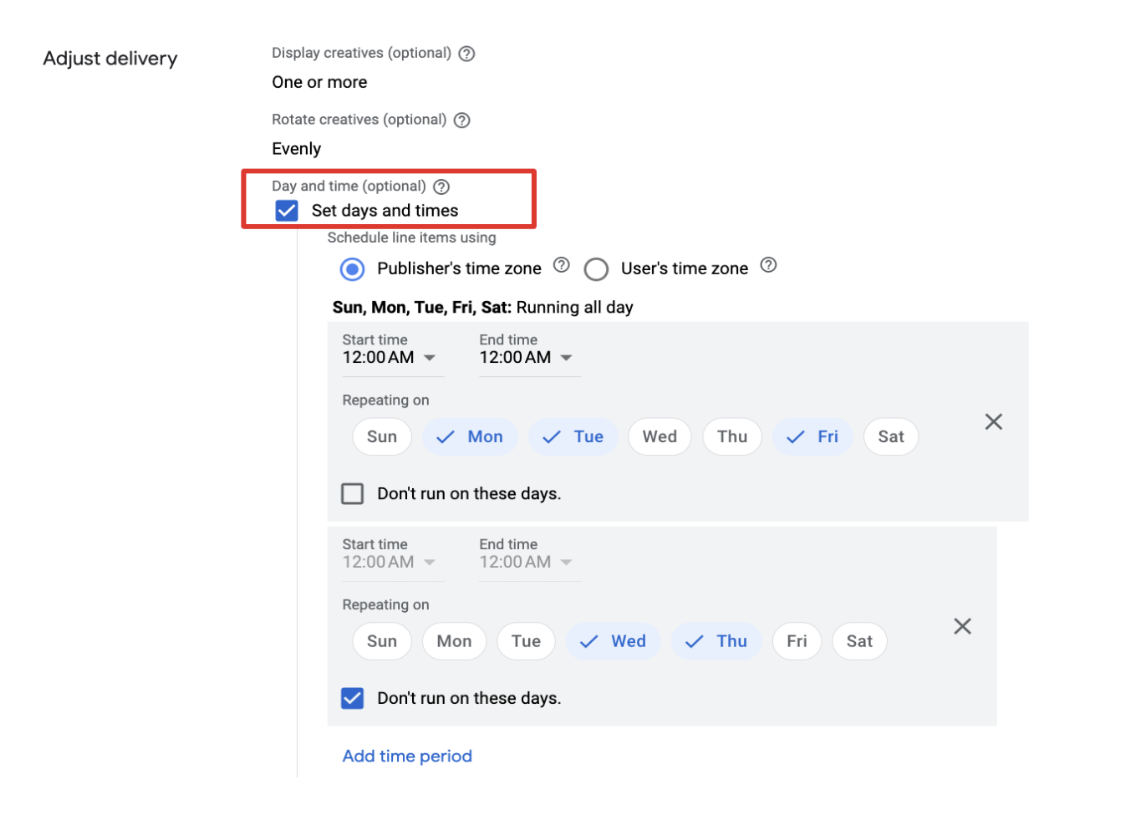The width and height of the screenshot is (1124, 816).
Task: Enable Wed in the first time period
Action: 659,436
